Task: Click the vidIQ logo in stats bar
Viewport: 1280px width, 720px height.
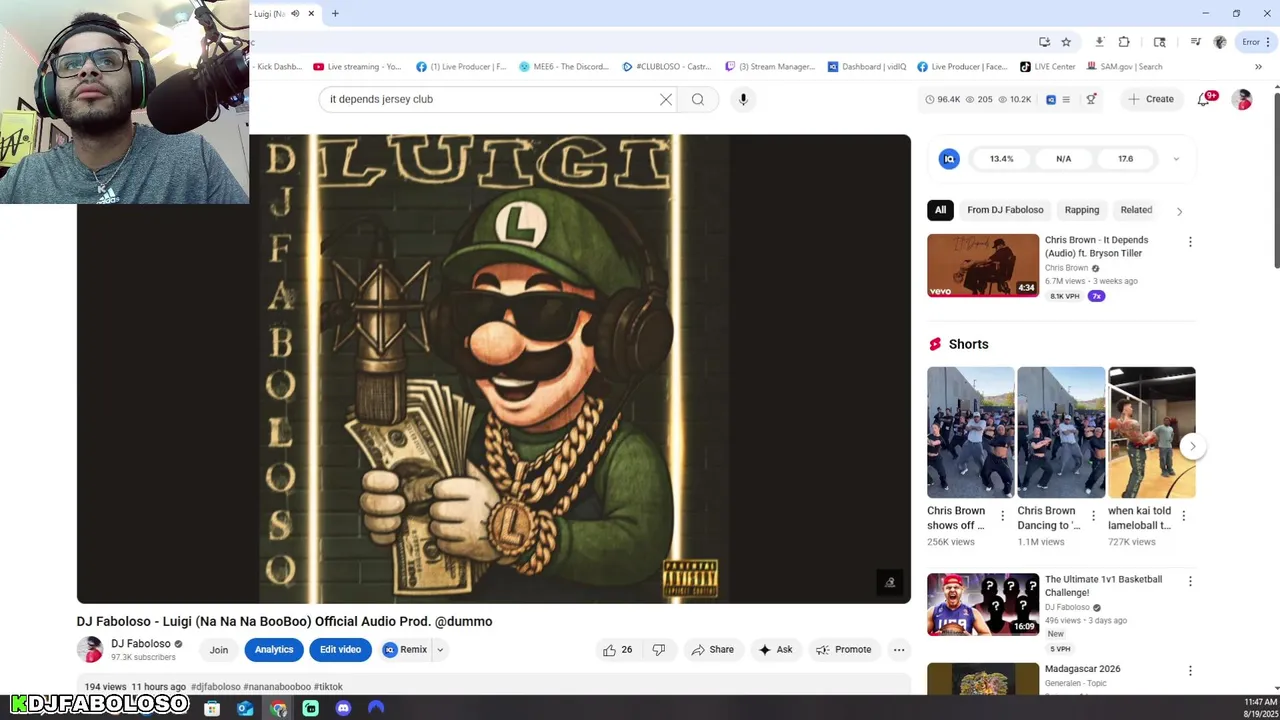Action: click(x=1051, y=99)
